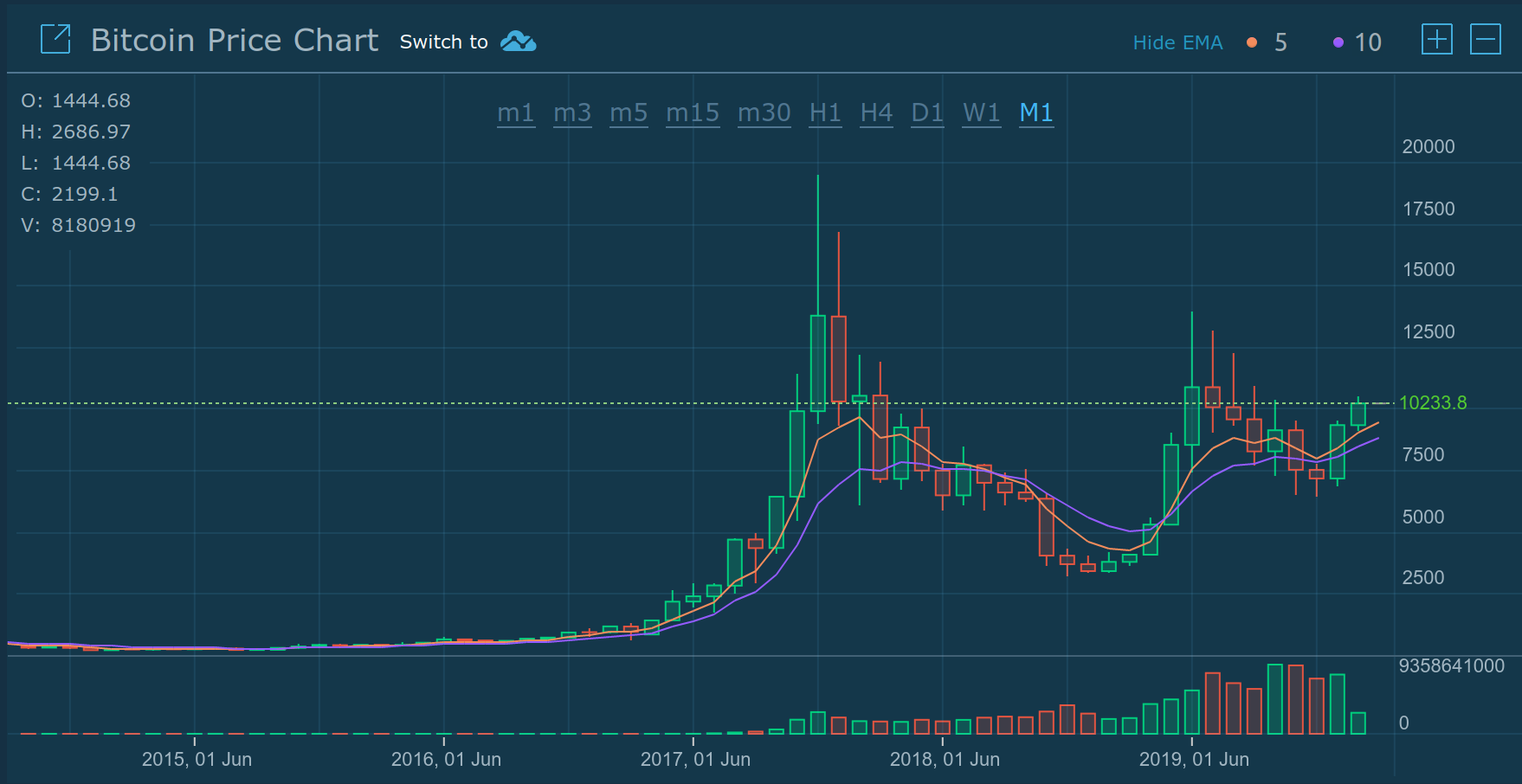Zoom out with the minus icon
1522x784 pixels.
(1486, 40)
